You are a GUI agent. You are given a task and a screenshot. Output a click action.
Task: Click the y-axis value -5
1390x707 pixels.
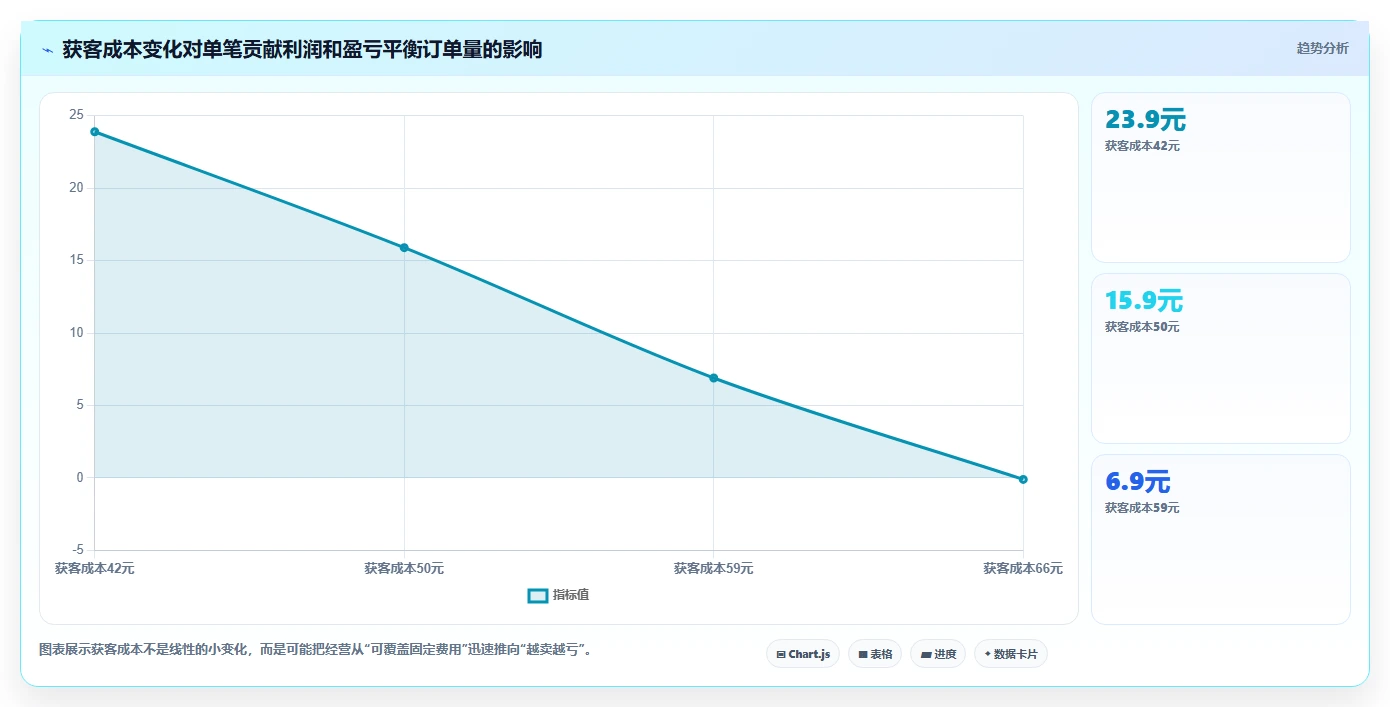[x=78, y=550]
